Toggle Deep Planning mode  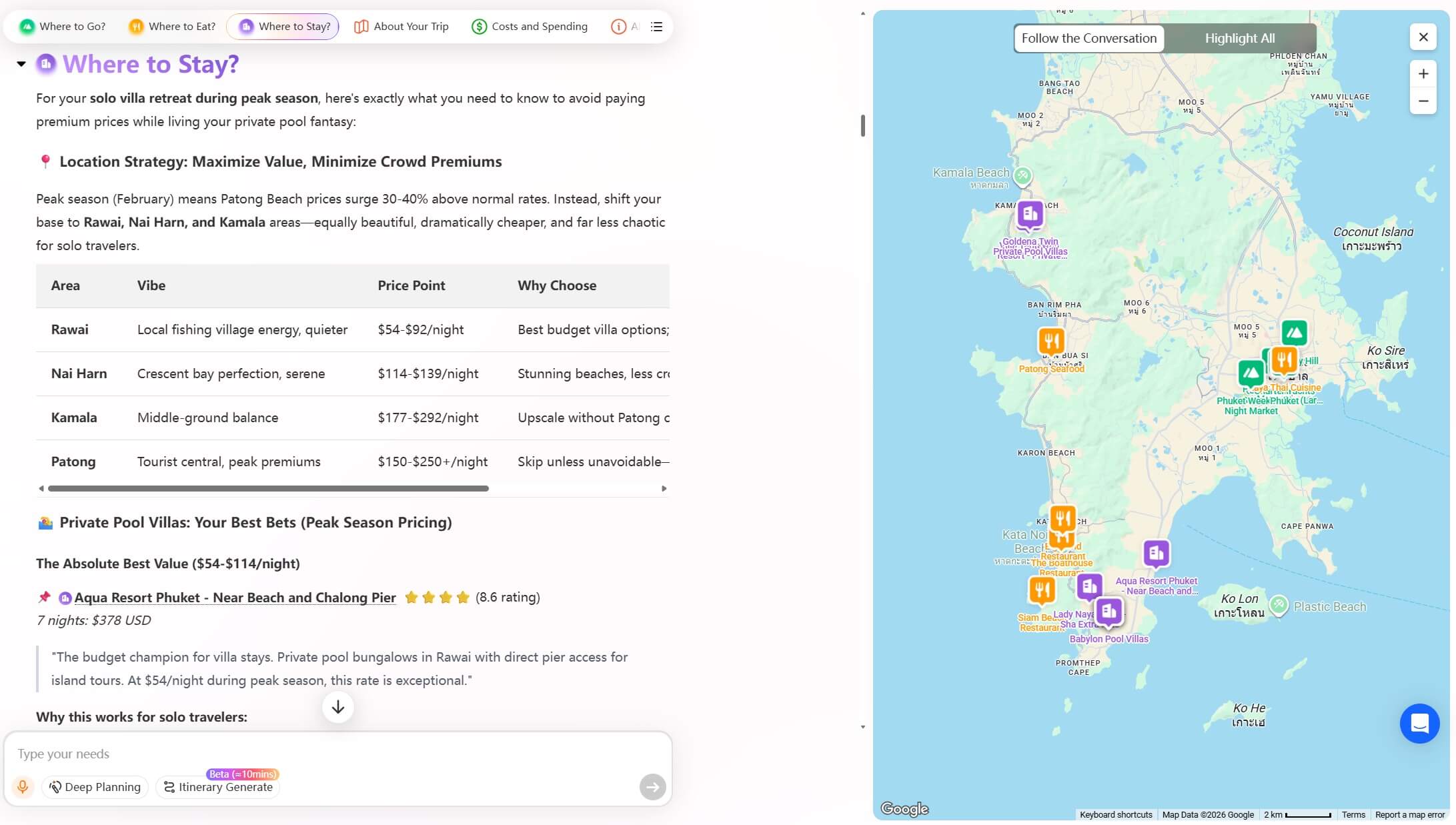[x=95, y=787]
